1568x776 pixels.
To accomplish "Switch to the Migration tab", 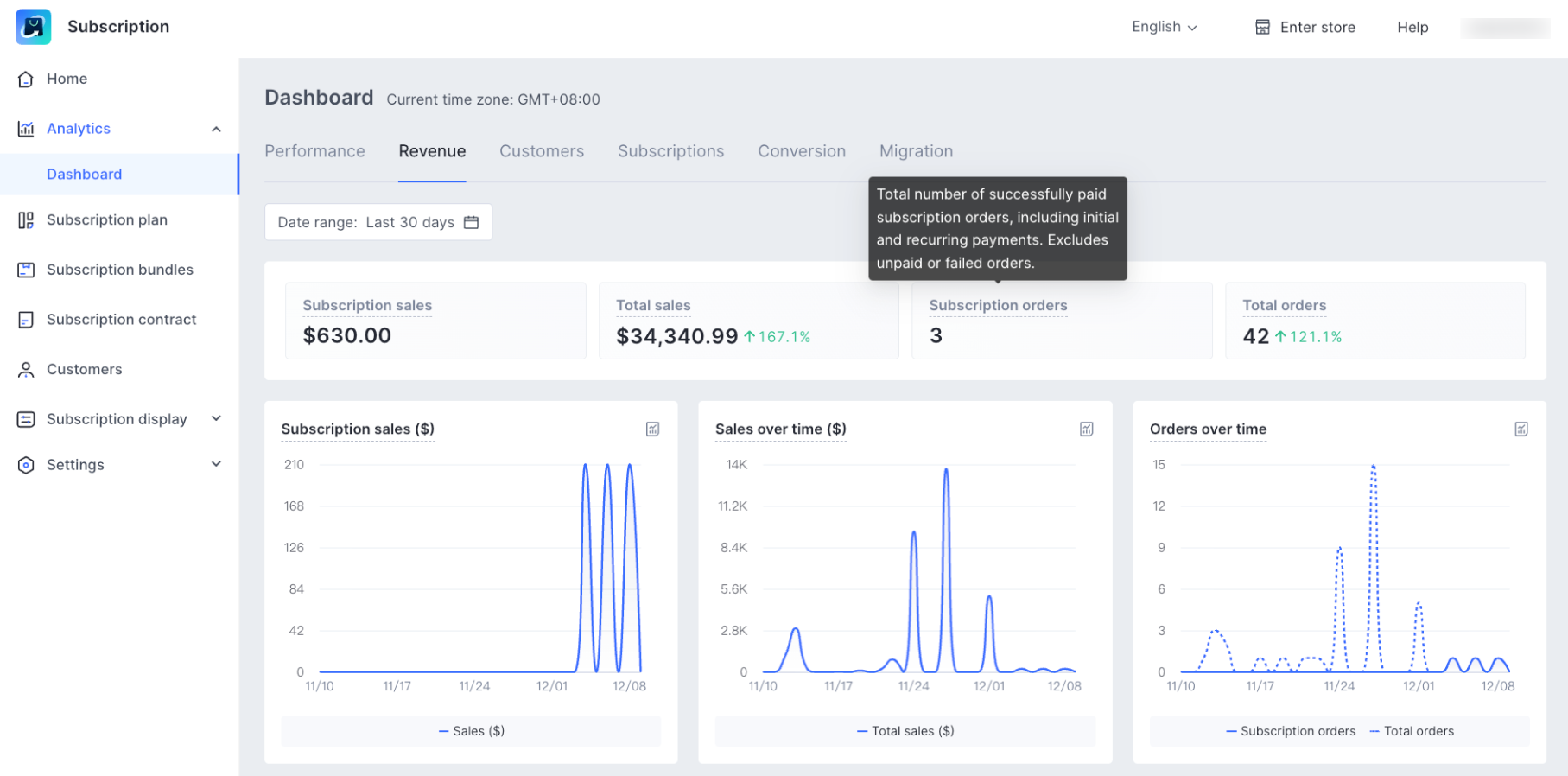I will point(916,151).
